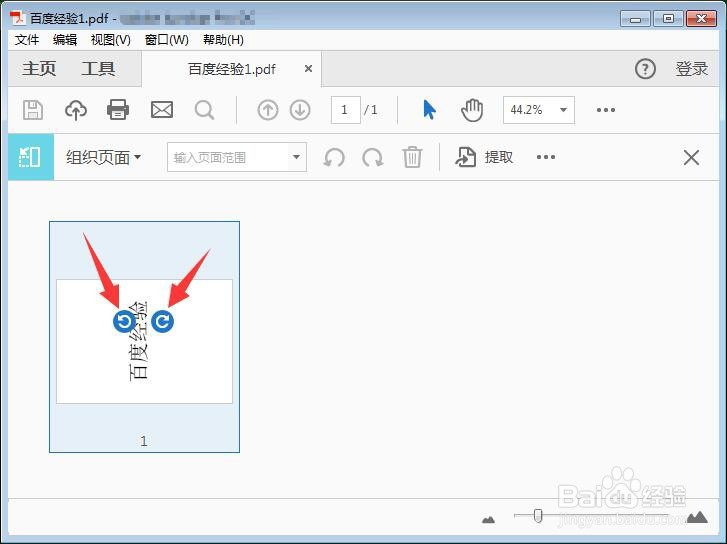Select the 百度经验1.pdf document tab
Viewport: 727px width, 544px height.
click(x=232, y=69)
